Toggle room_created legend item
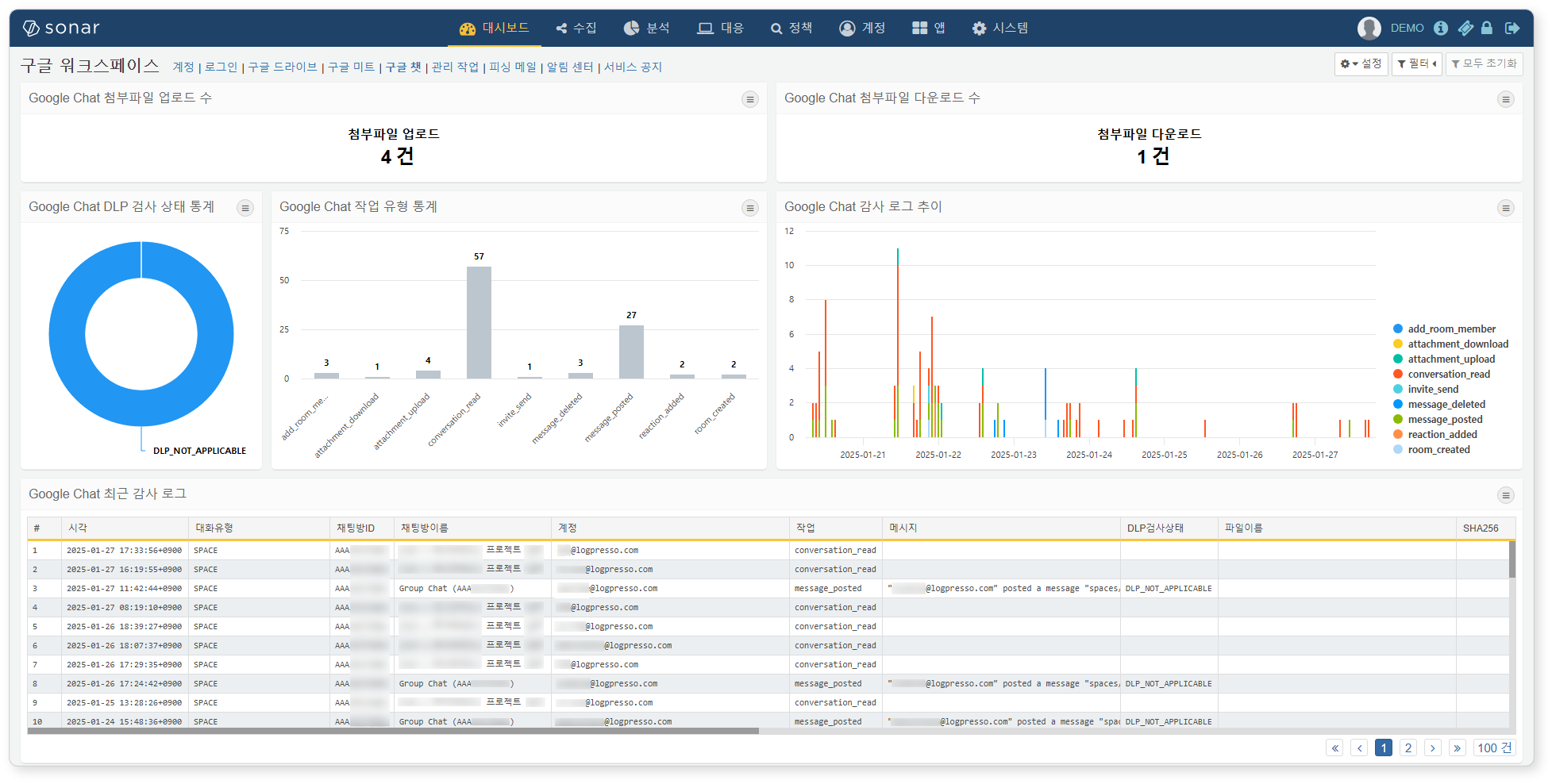 pyautogui.click(x=1431, y=450)
